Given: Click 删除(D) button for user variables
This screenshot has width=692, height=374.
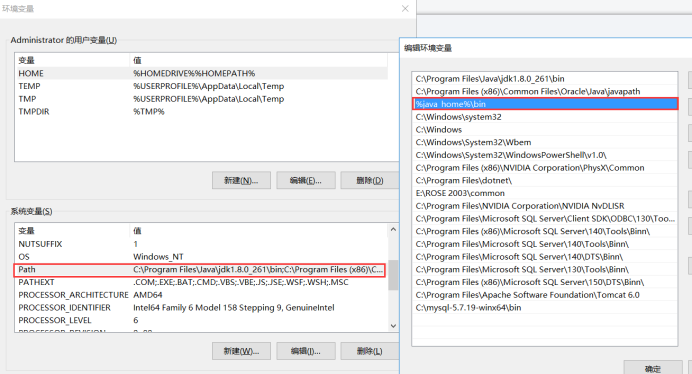Looking at the screenshot, I should (369, 180).
